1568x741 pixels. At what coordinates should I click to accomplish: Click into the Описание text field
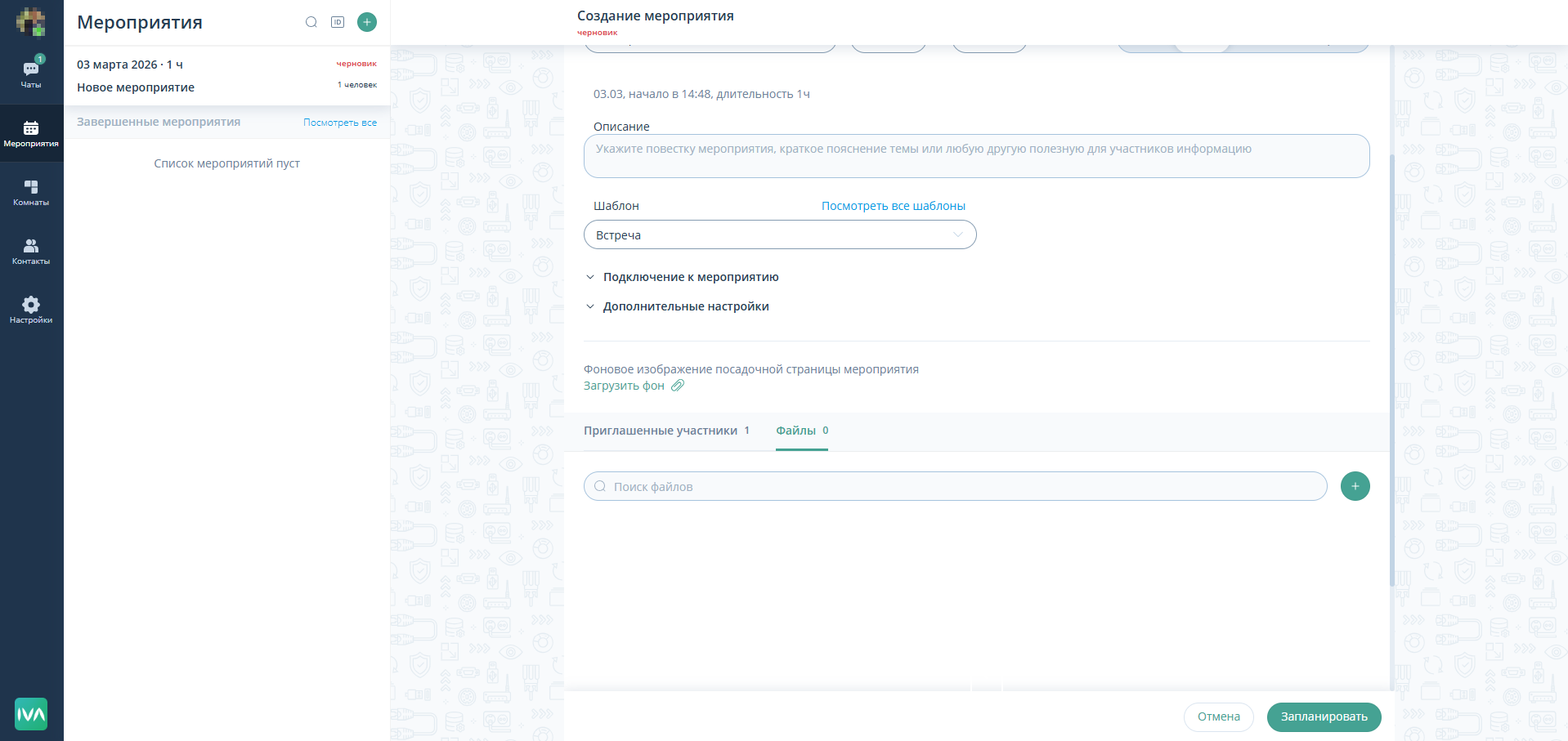976,156
